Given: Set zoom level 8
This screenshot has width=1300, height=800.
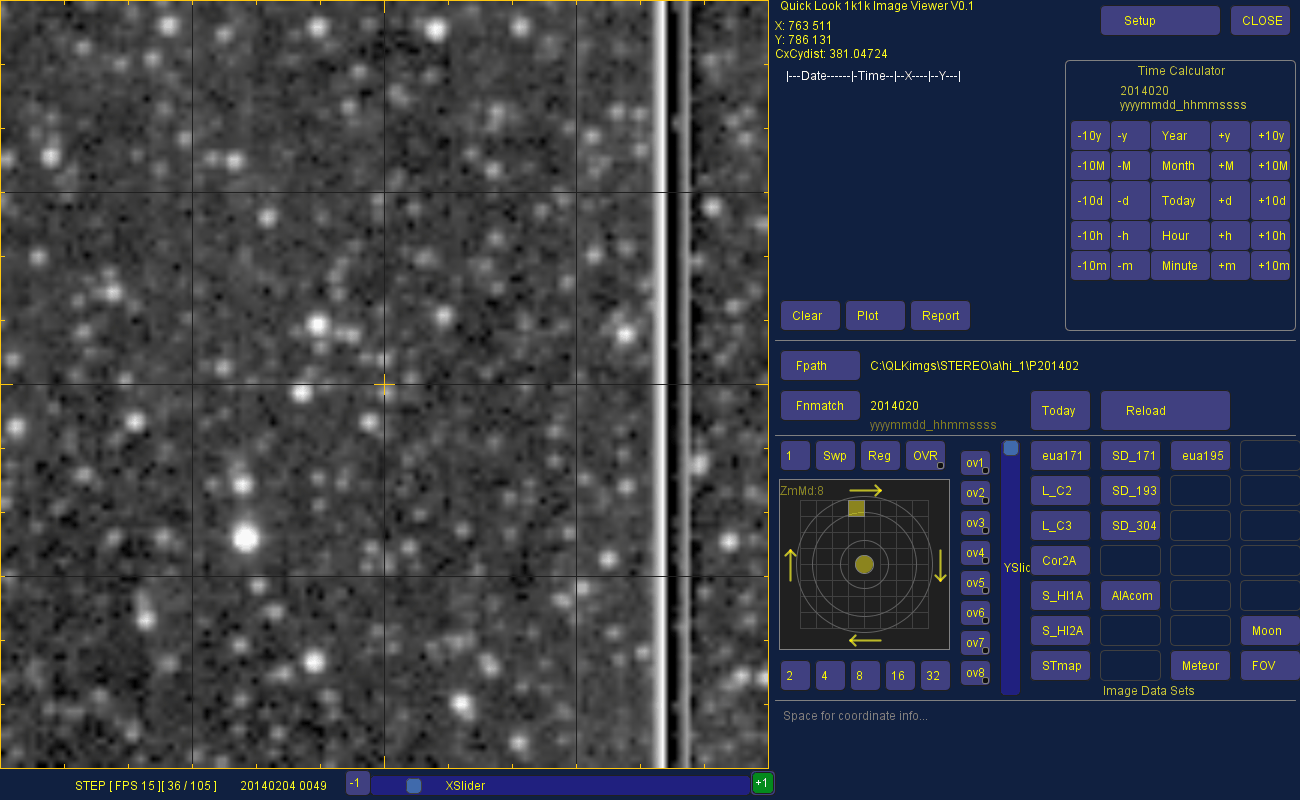Looking at the screenshot, I should pyautogui.click(x=865, y=676).
